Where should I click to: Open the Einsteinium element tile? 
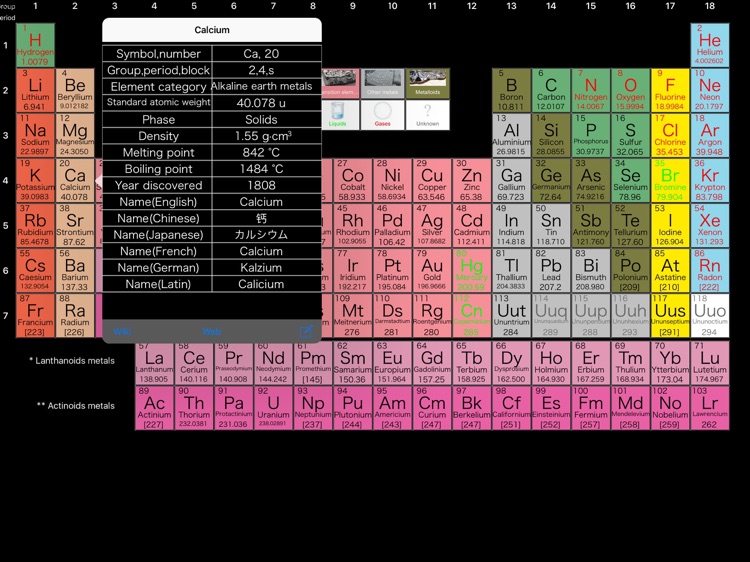(x=551, y=408)
